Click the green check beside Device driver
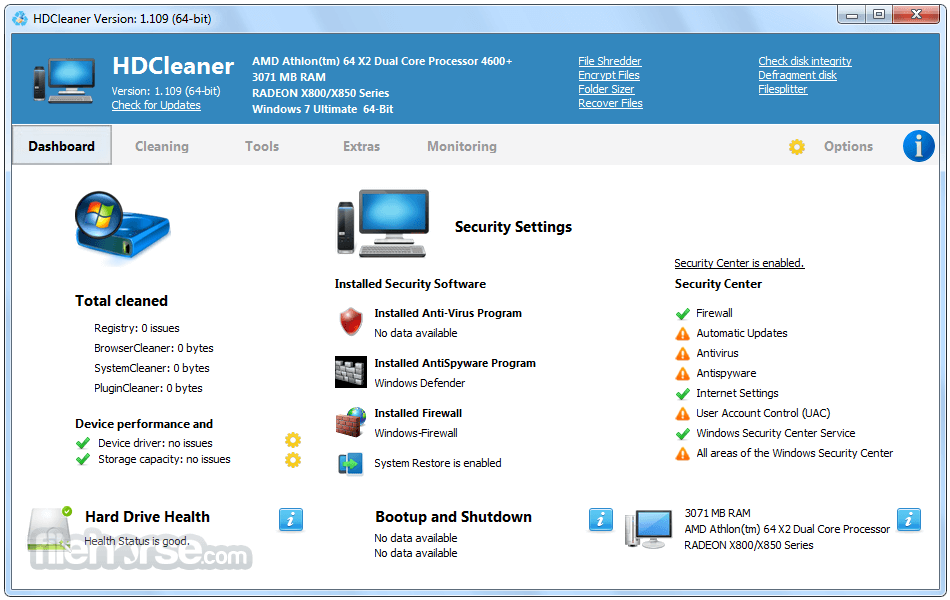 (x=83, y=443)
